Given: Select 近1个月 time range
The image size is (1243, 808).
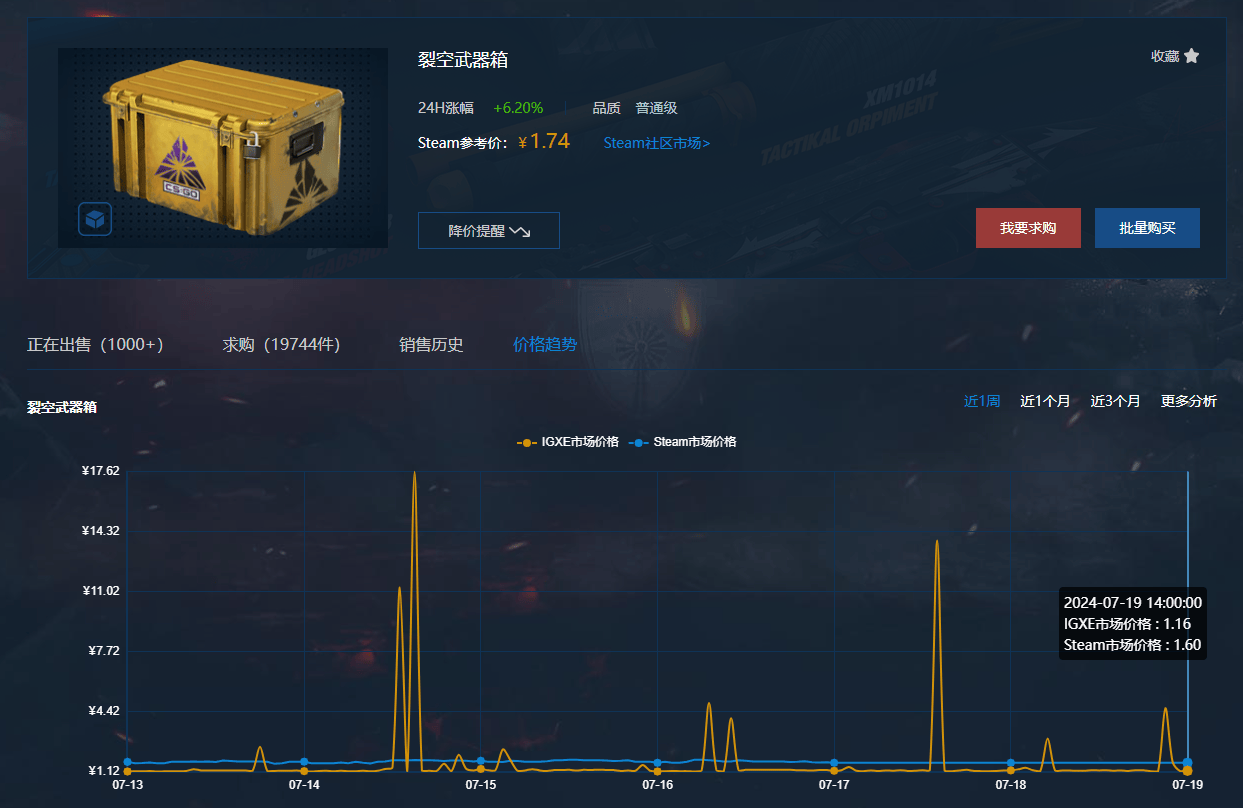Looking at the screenshot, I should [x=1045, y=401].
